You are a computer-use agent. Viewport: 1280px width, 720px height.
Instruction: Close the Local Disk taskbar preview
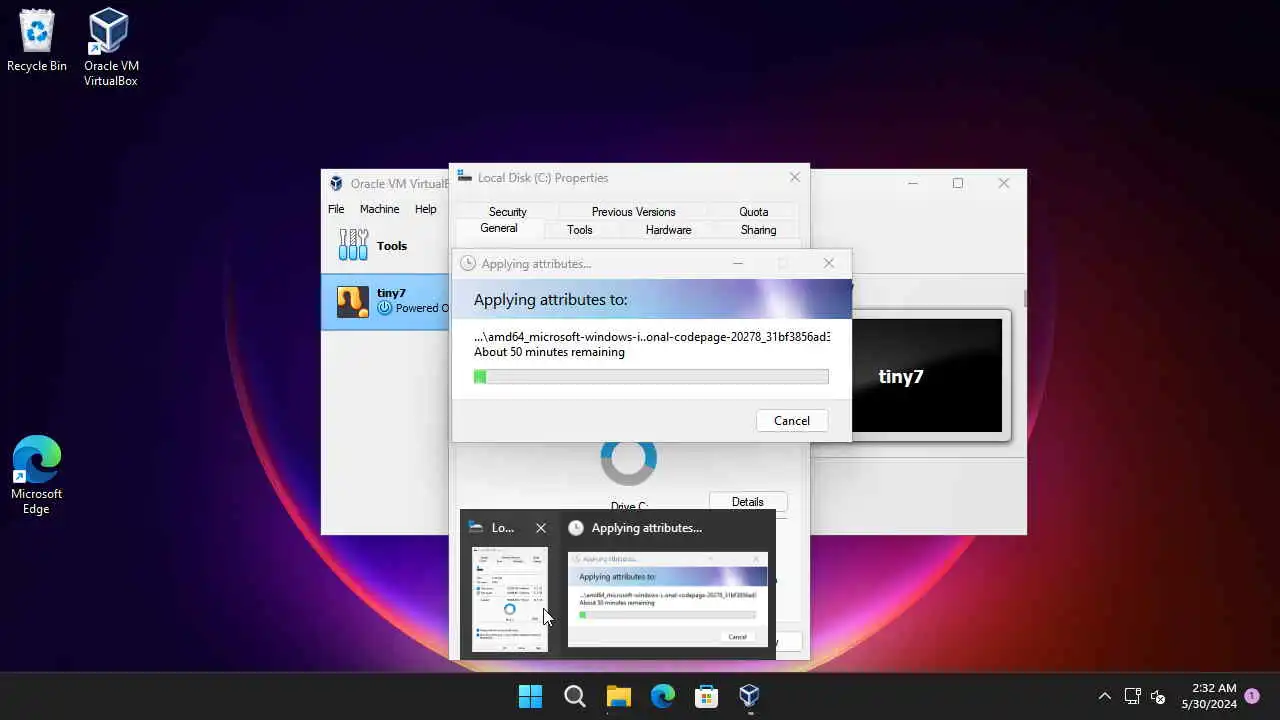coord(541,528)
